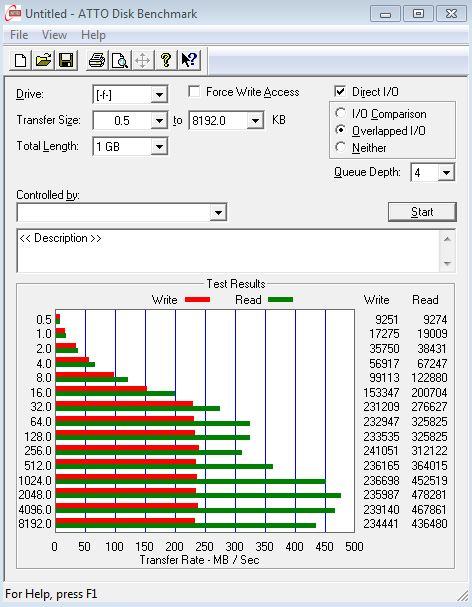Screen dimensions: 472x607
Task: Click read value 478281
Action: pos(429,495)
